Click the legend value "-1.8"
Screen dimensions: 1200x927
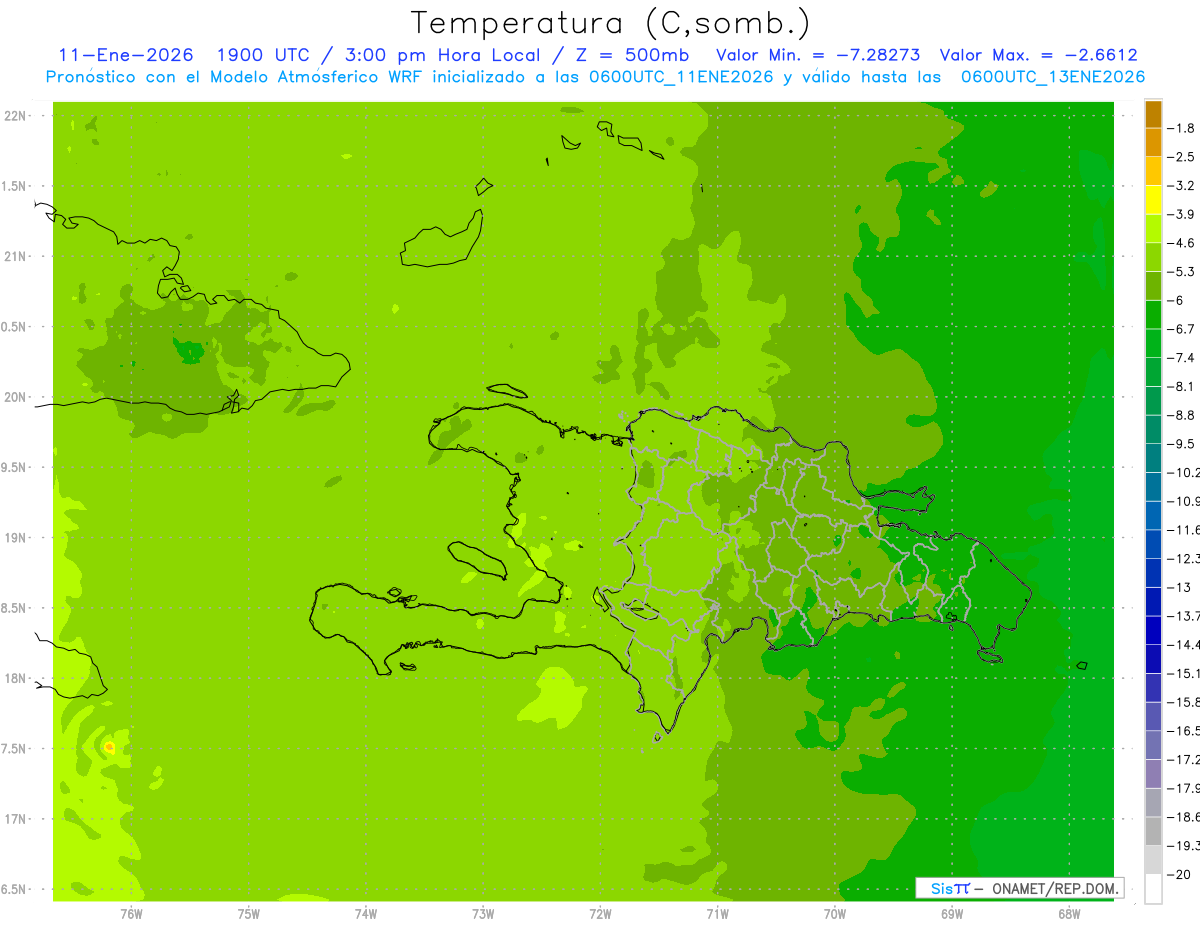click(1183, 128)
